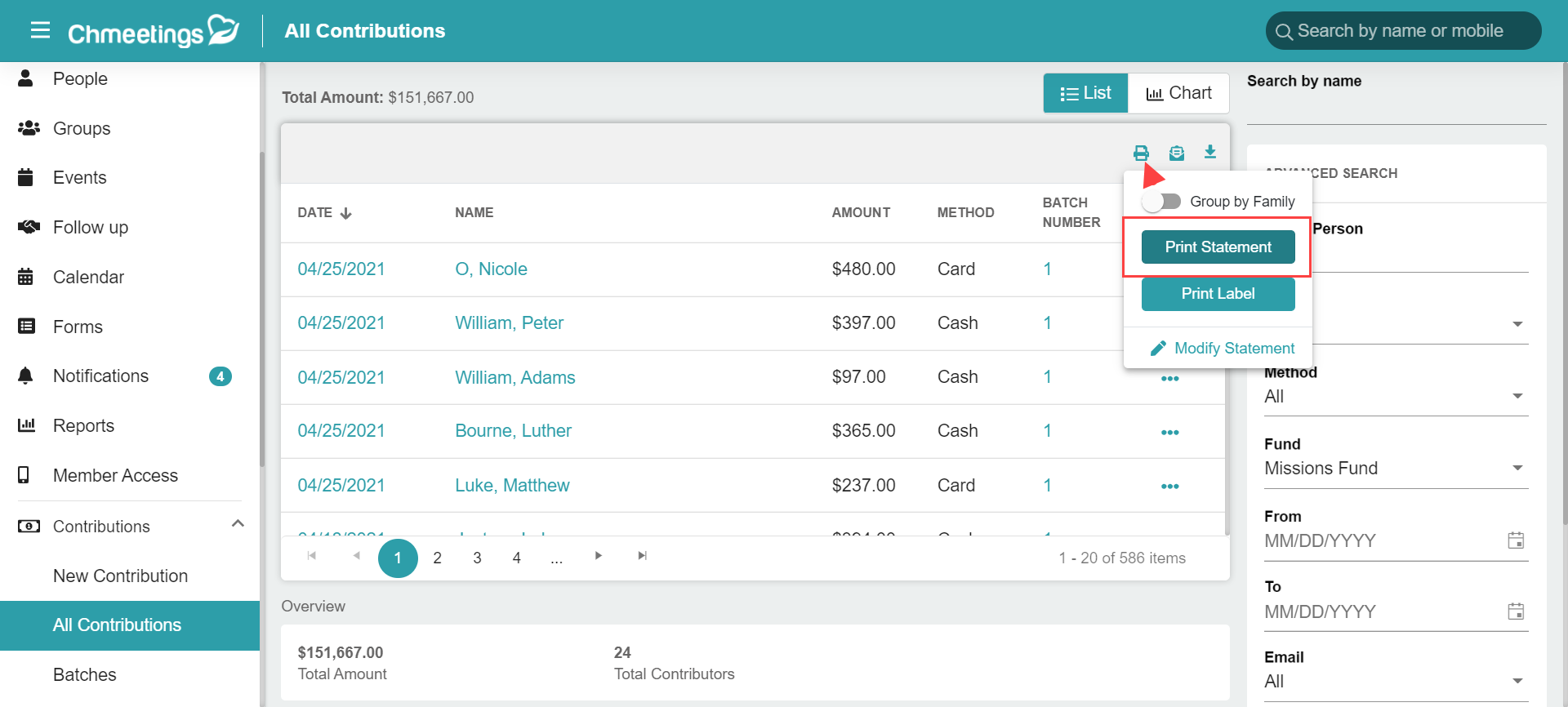
Task: Go to page 4 of contributions
Action: pos(516,558)
